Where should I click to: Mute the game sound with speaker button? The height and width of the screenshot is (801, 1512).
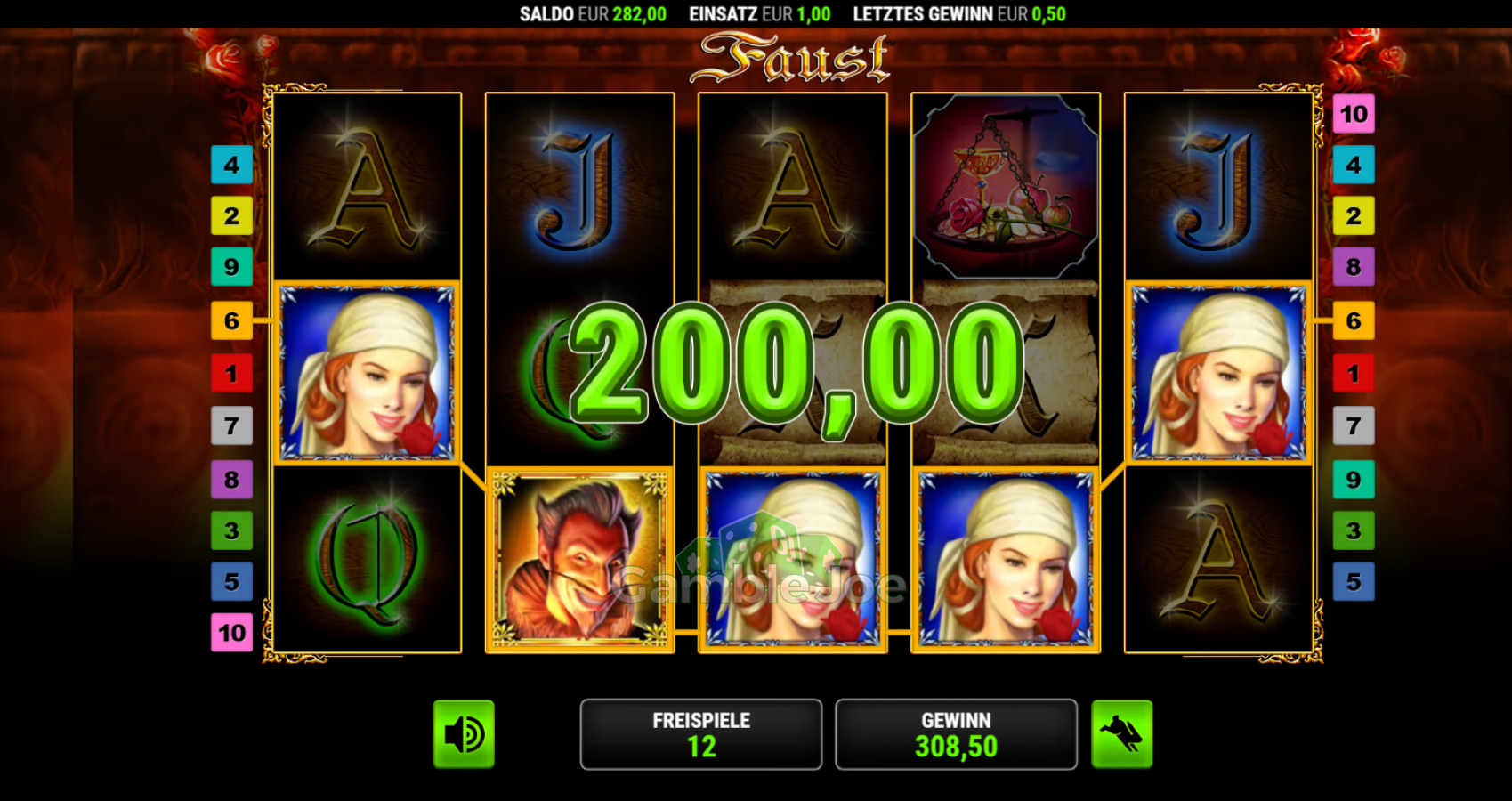pos(464,734)
